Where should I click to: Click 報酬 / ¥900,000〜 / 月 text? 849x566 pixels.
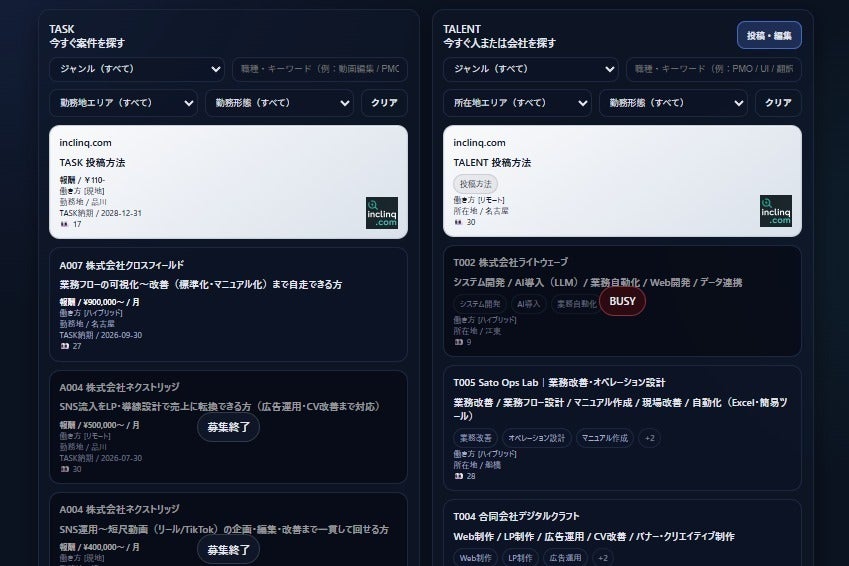(100, 302)
